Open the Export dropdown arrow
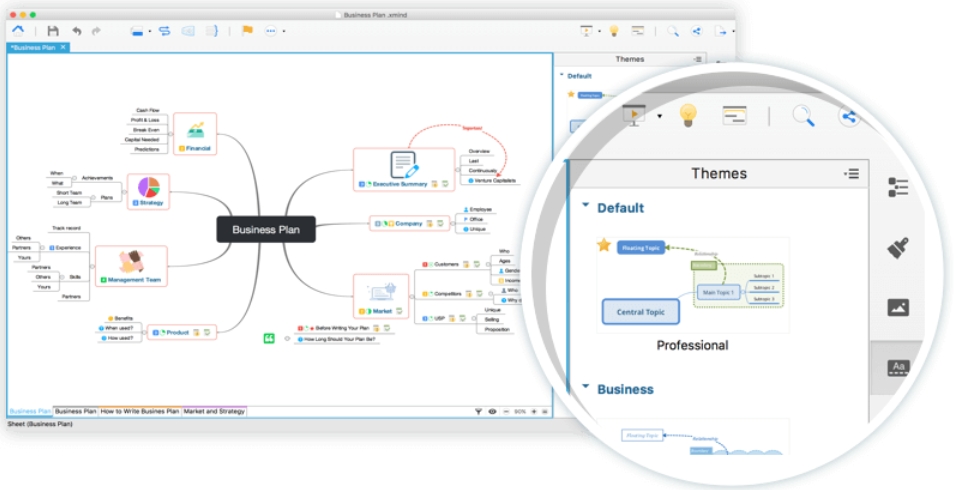 pyautogui.click(x=734, y=31)
